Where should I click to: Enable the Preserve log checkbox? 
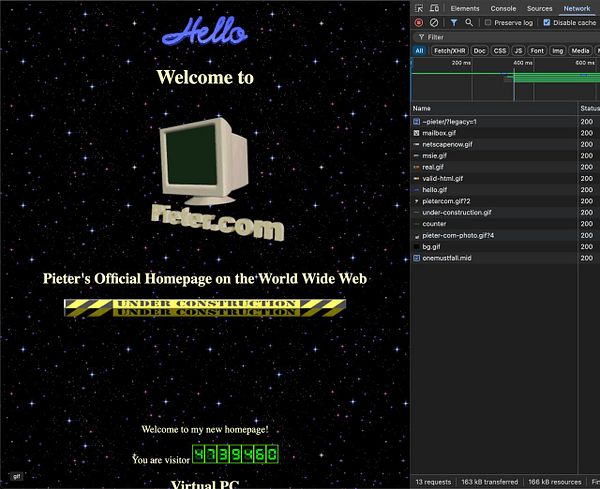coord(488,23)
